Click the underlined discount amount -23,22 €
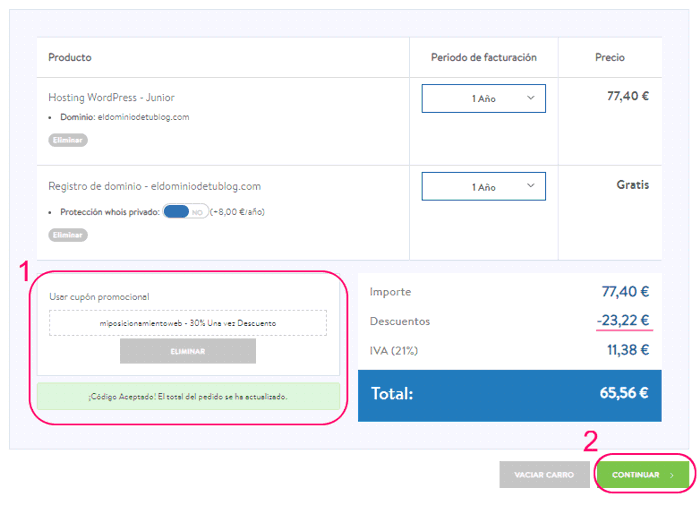Viewport: 700px width, 506px height. [623, 321]
